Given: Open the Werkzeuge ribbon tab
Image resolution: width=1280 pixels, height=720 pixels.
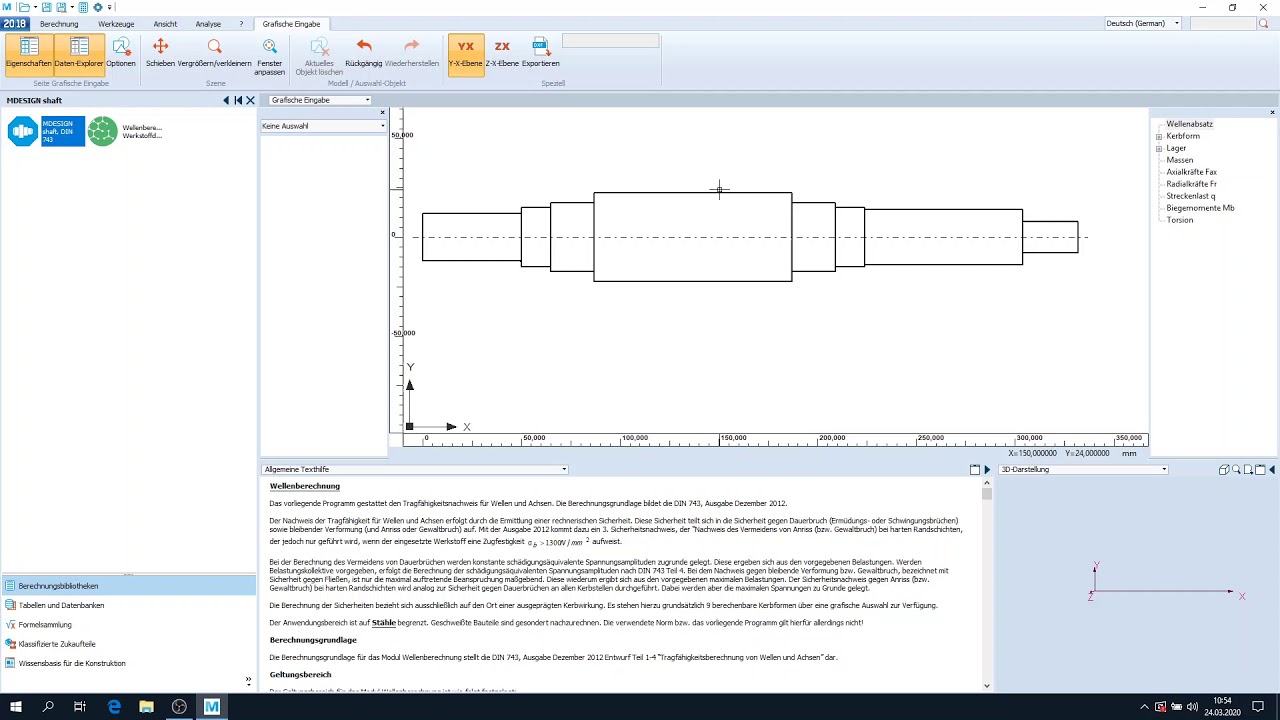Looking at the screenshot, I should coord(116,24).
